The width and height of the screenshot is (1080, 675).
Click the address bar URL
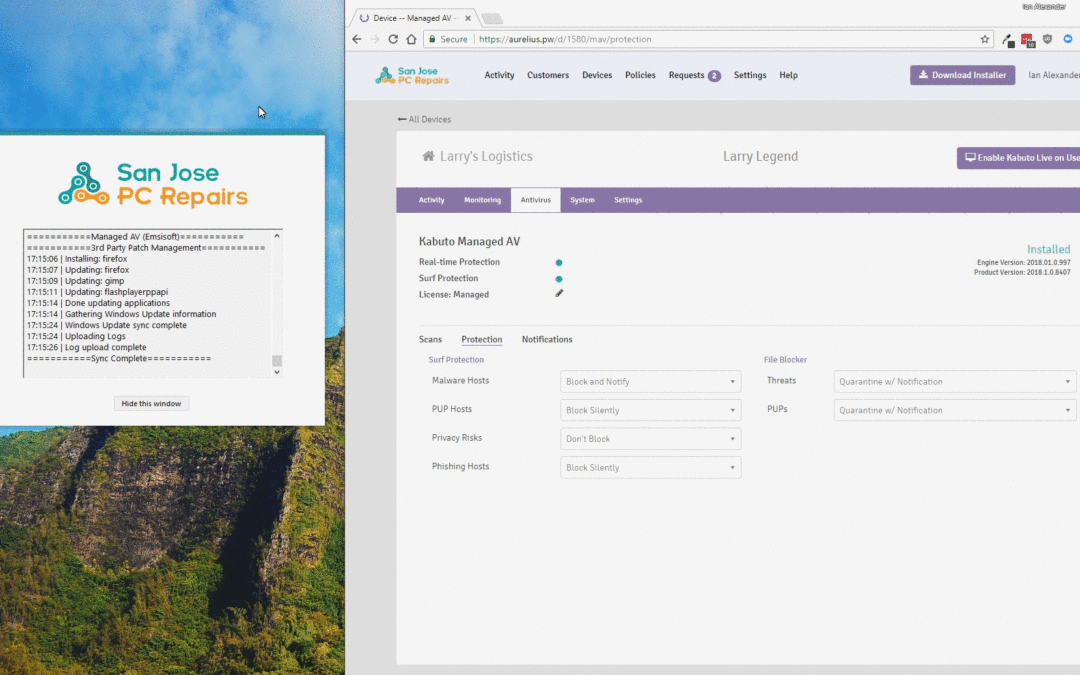coord(565,39)
